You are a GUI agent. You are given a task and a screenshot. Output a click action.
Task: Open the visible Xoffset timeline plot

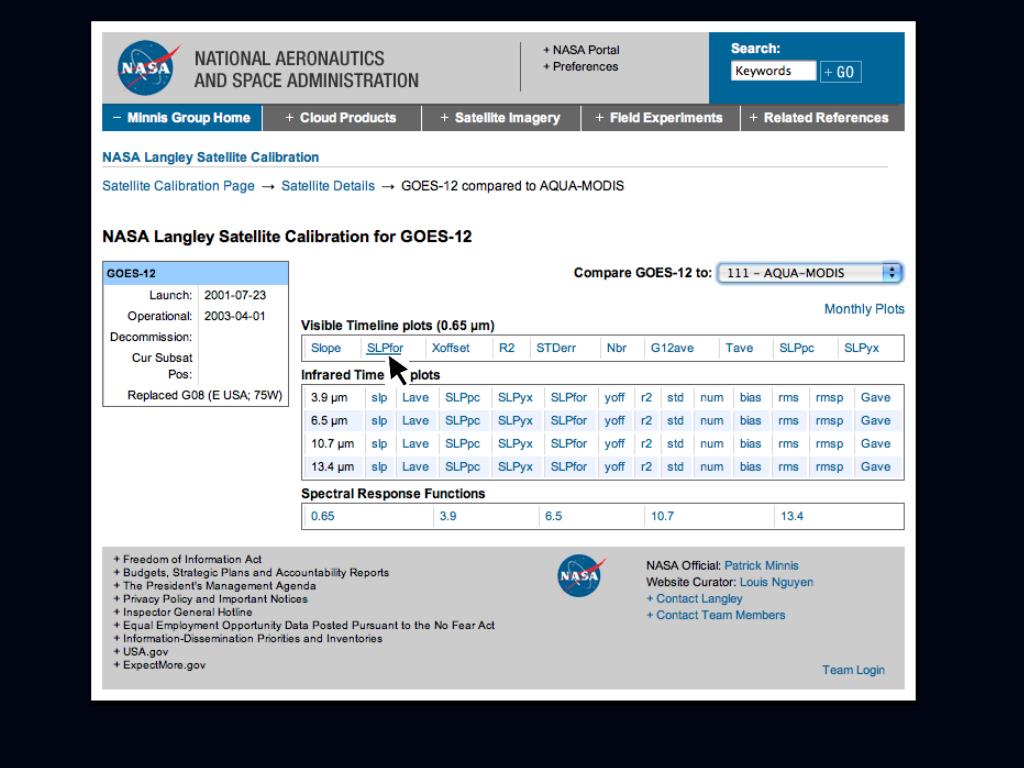451,348
